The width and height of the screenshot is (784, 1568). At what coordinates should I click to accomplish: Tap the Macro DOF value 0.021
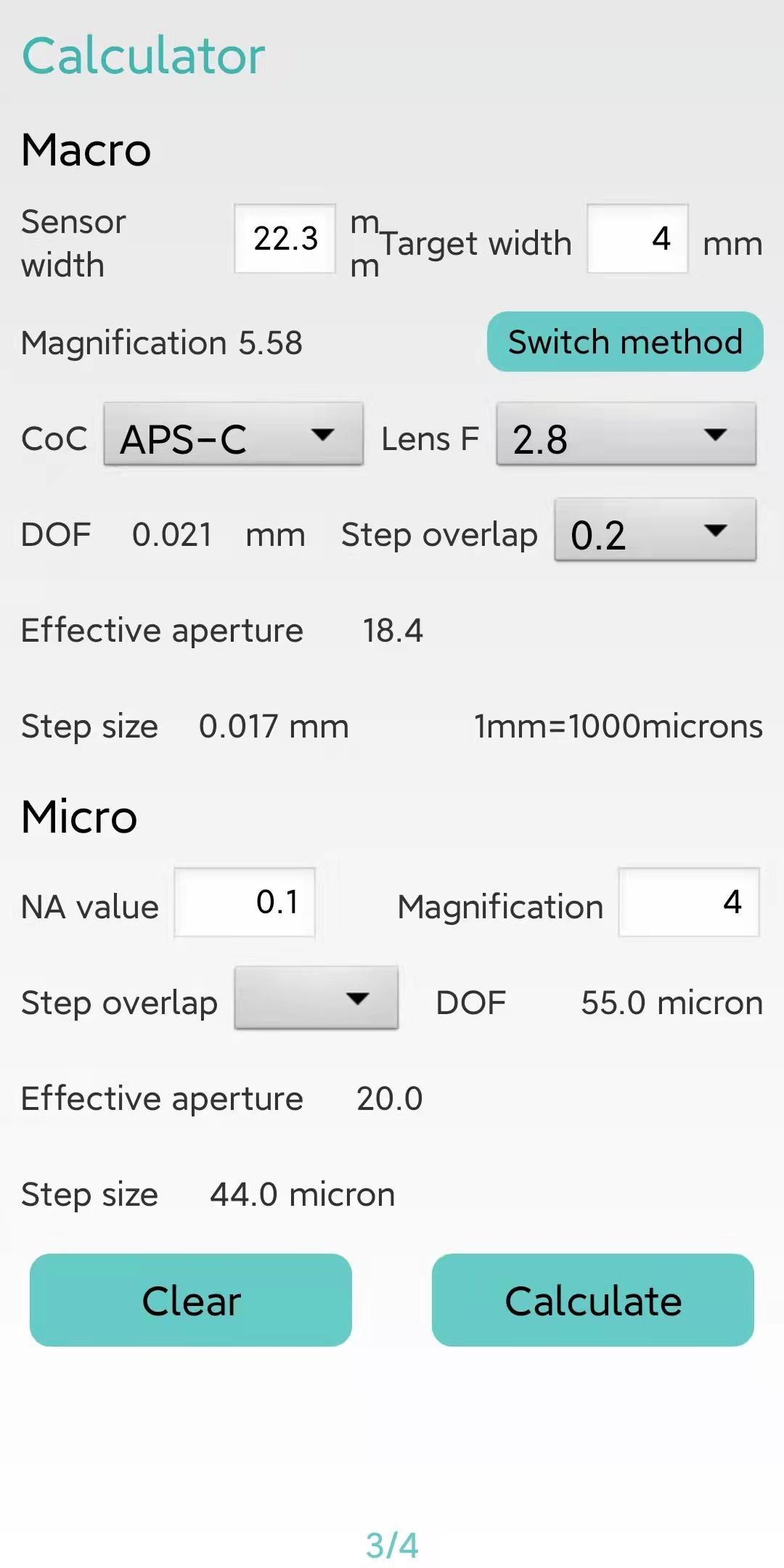pos(172,535)
